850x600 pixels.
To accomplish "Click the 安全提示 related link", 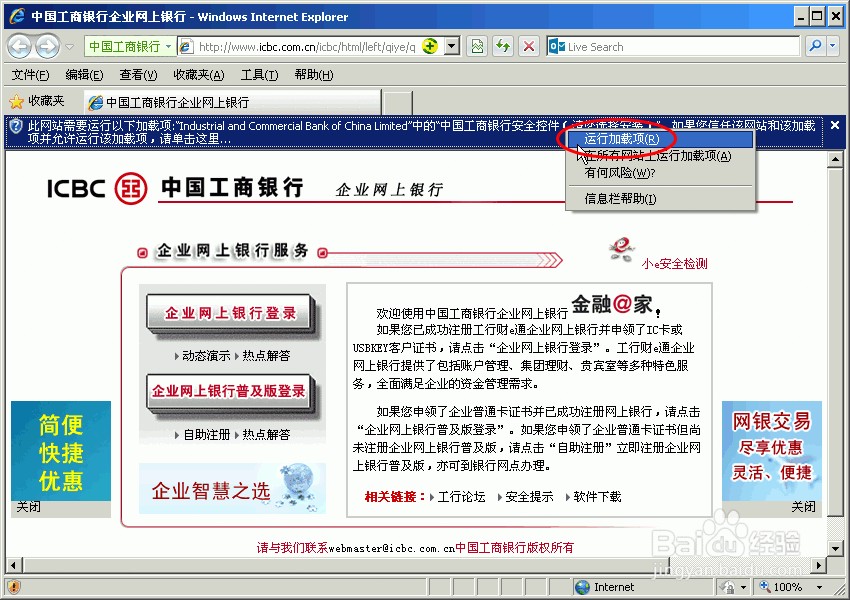I will point(529,496).
